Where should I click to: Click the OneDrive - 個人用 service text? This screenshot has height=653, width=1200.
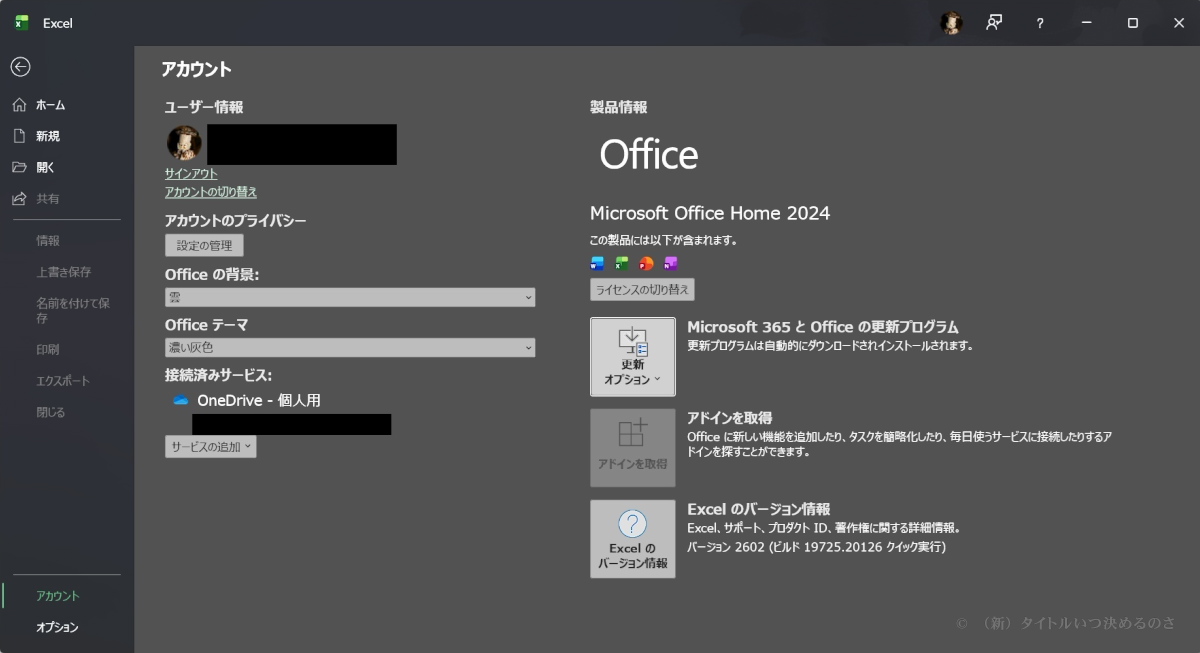pyautogui.click(x=259, y=401)
